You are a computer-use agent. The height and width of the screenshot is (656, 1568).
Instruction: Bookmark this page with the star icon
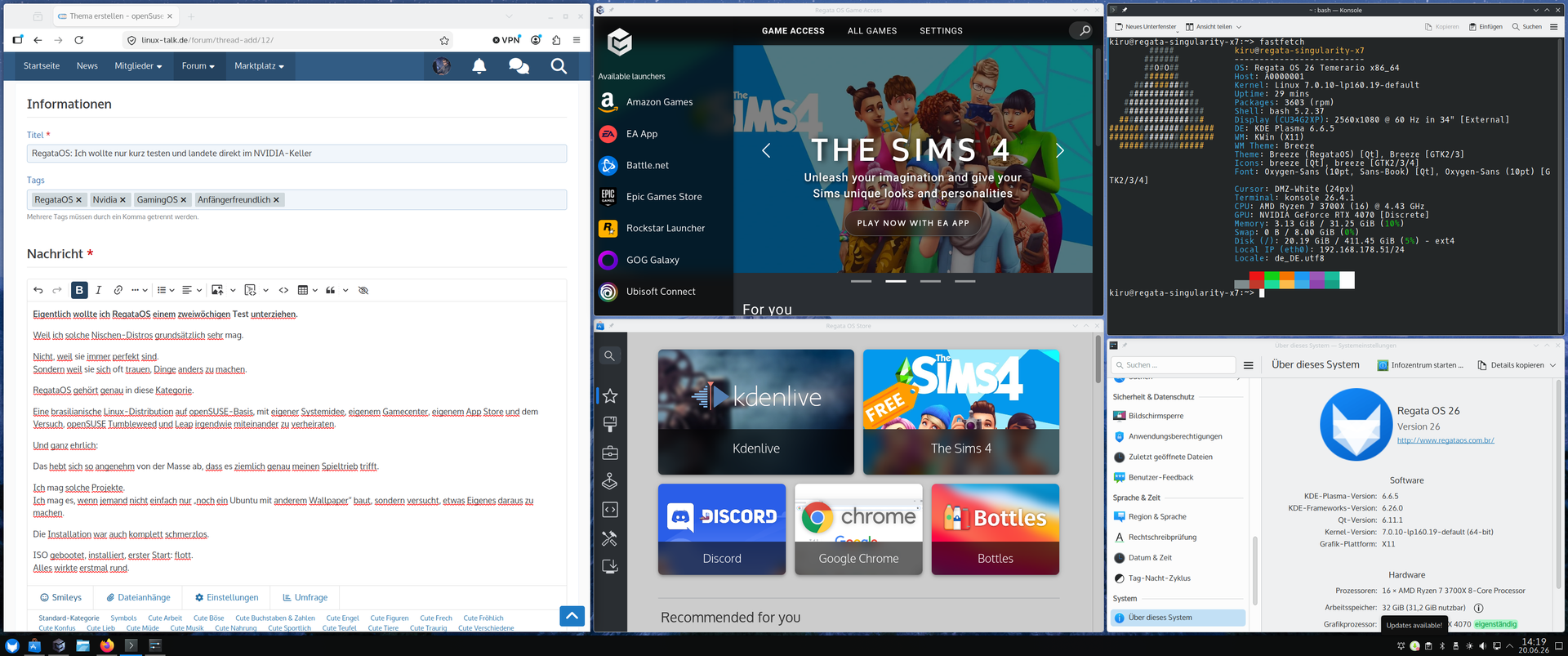[x=444, y=40]
